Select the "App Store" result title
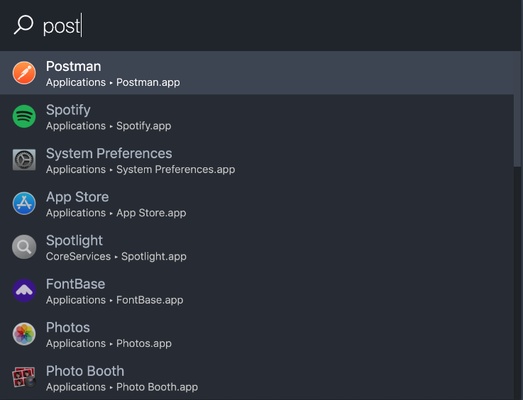Screen dimensions: 523x400 tap(77, 197)
